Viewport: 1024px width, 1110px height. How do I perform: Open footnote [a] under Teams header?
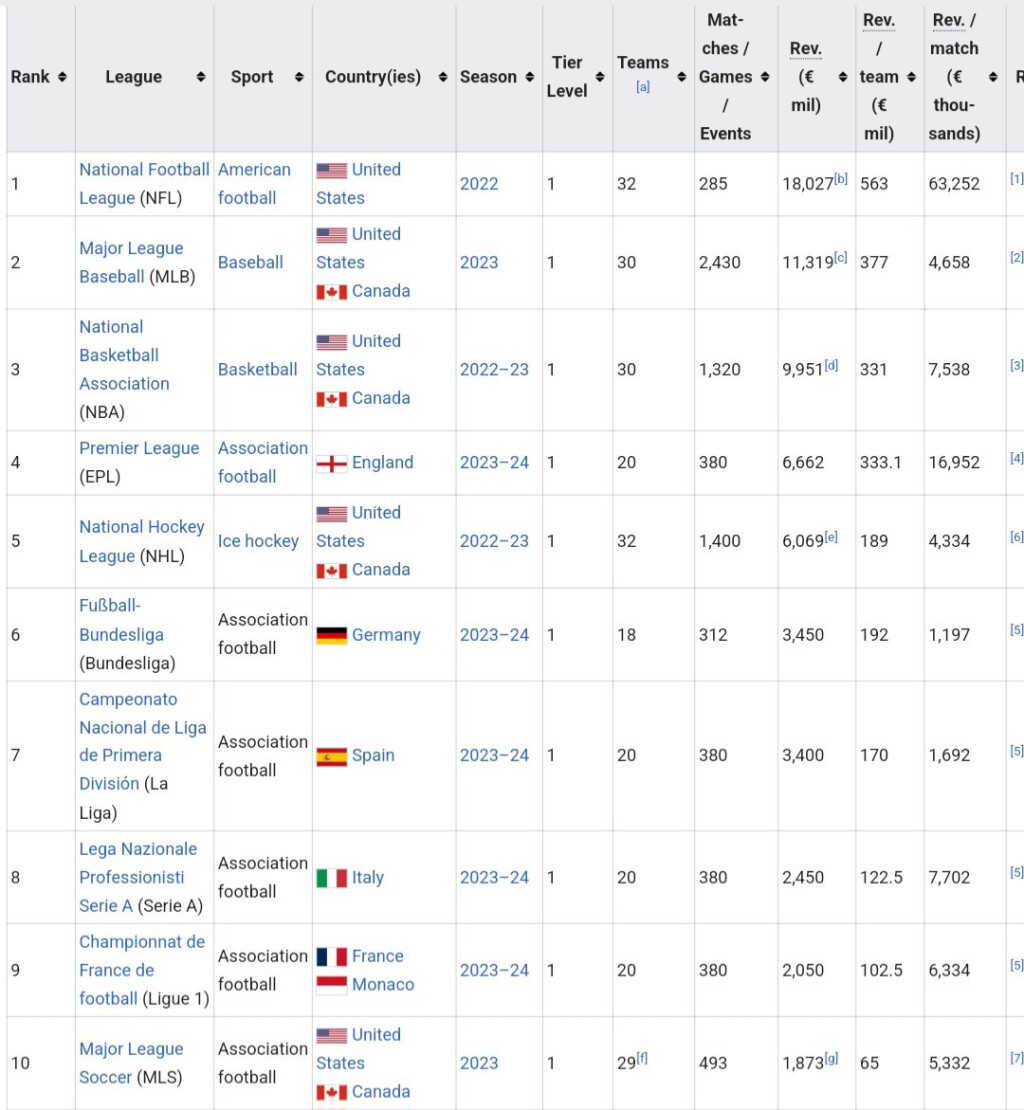point(643,87)
